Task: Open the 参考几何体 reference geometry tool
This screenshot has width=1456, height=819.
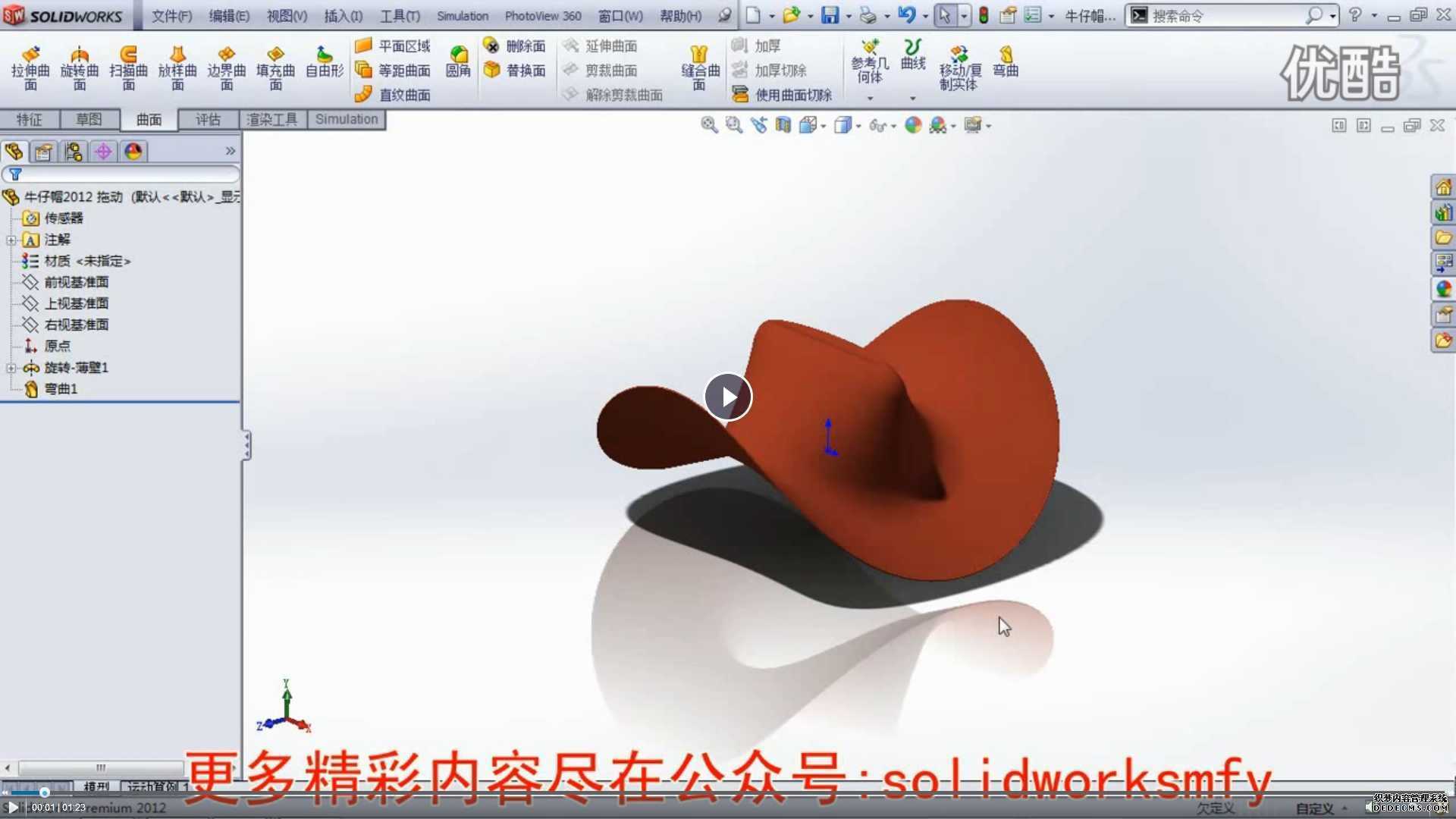Action: pyautogui.click(x=870, y=62)
